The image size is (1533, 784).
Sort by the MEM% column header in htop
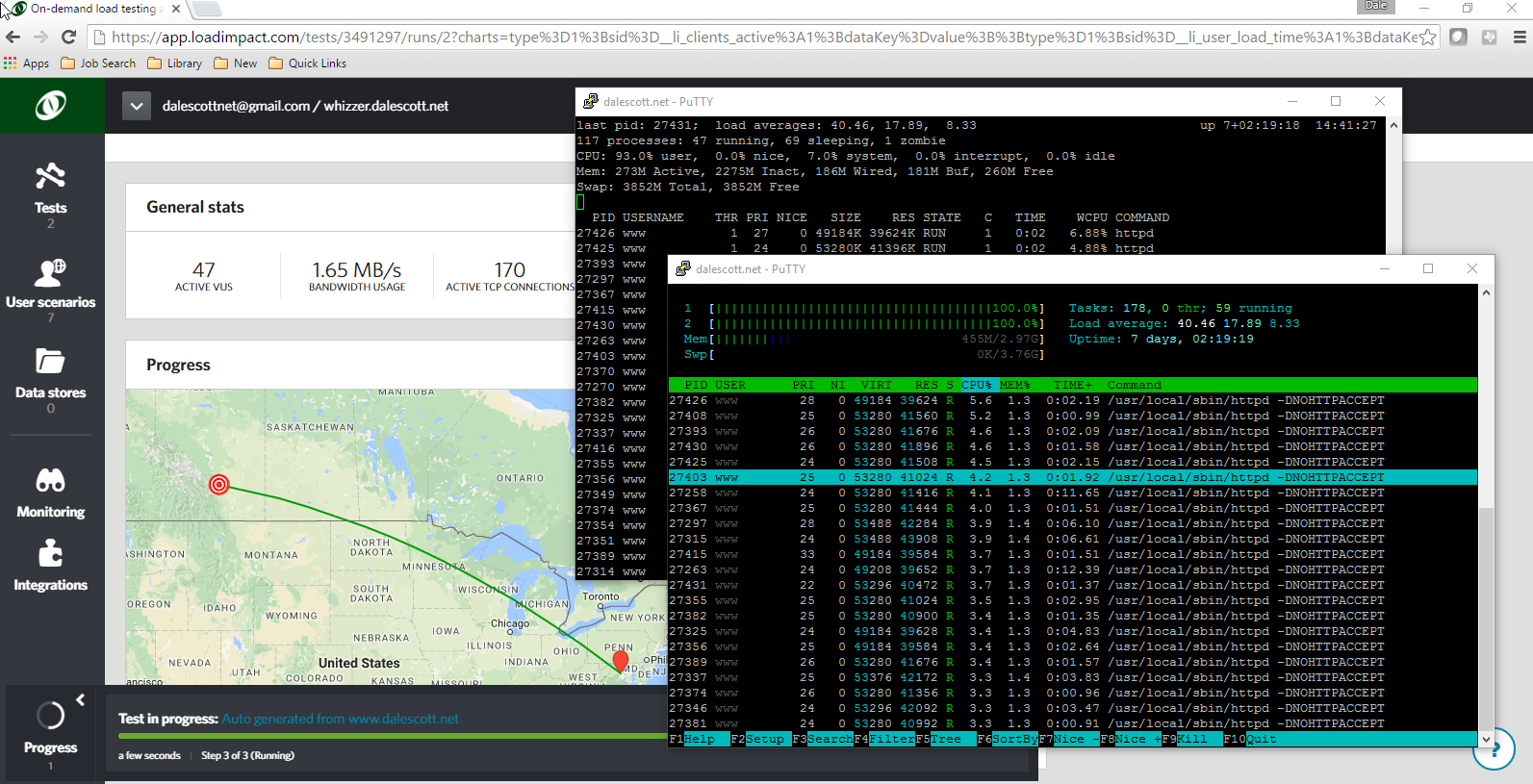click(x=1014, y=385)
